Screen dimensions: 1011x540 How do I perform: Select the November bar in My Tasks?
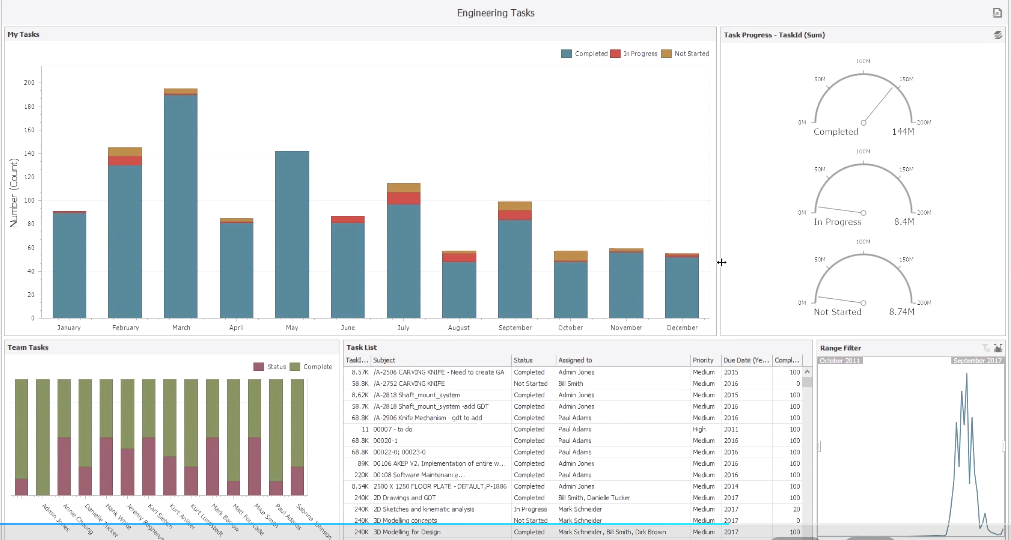(626, 283)
